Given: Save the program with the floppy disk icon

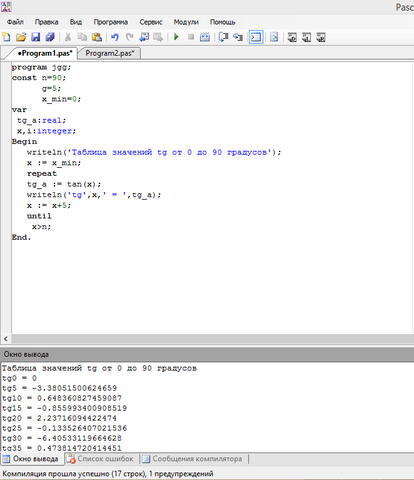Looking at the screenshot, I should pyautogui.click(x=35, y=37).
